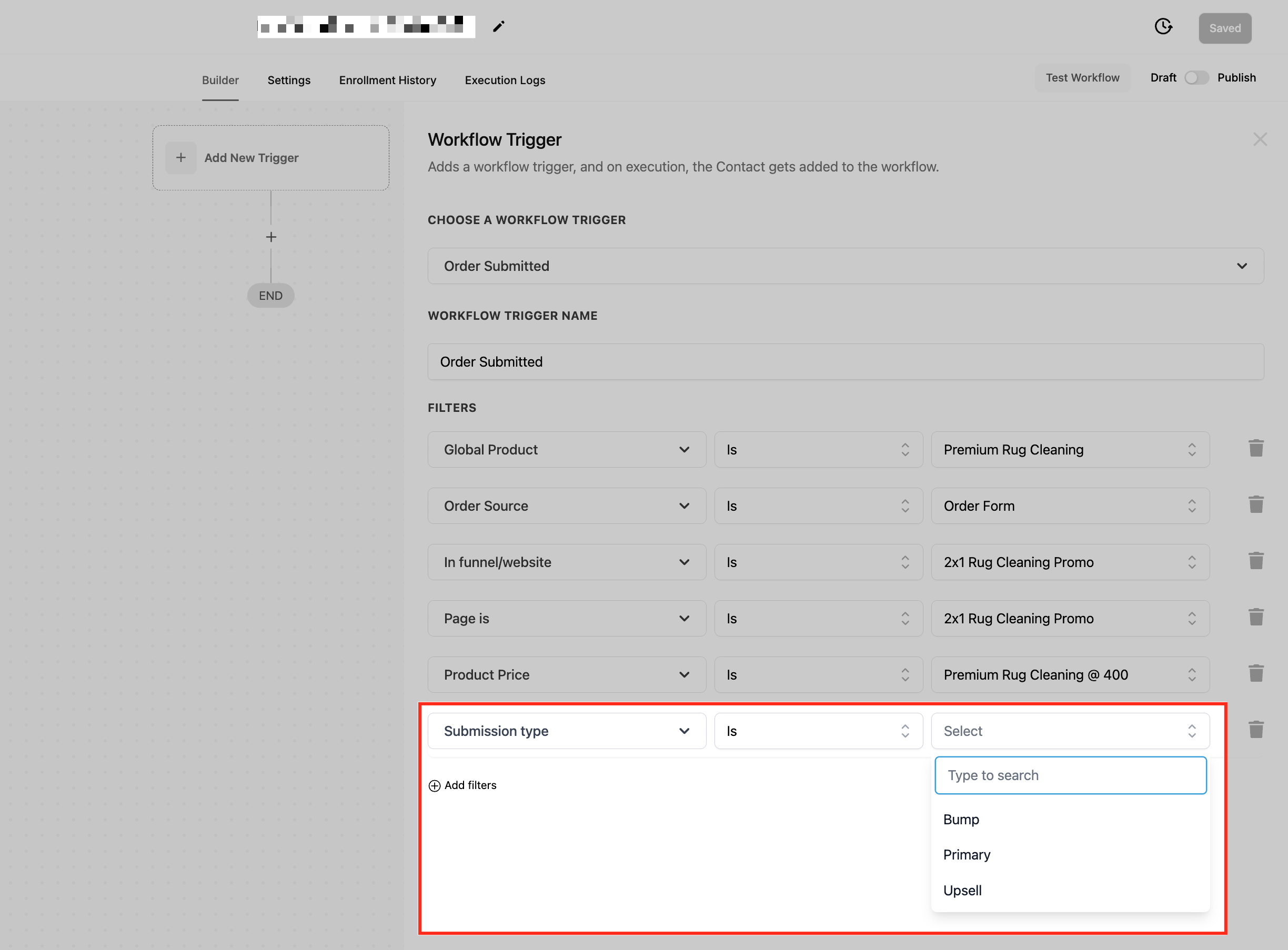Screen dimensions: 1288x950
Task: Click the pencil icon to rename workflow
Action: pyautogui.click(x=498, y=26)
